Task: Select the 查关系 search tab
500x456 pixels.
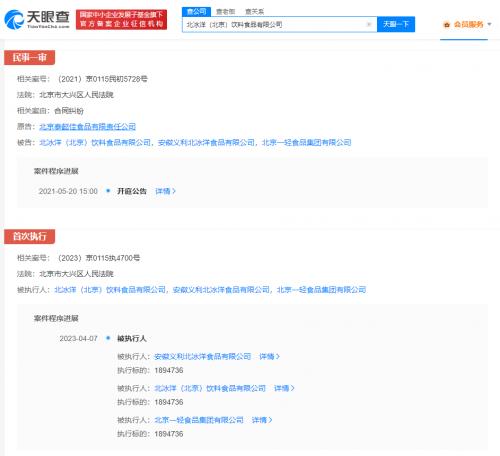Action: 254,12
